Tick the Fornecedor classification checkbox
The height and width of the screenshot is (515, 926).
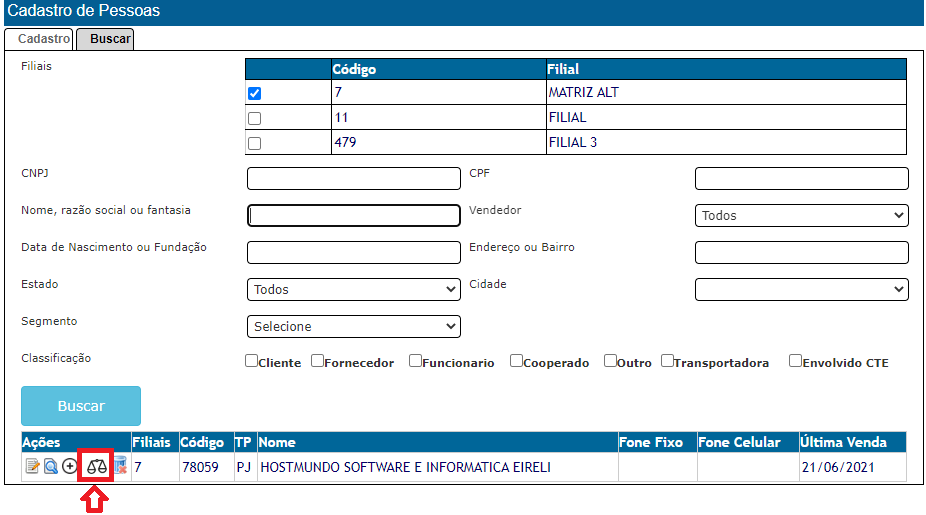coord(318,361)
